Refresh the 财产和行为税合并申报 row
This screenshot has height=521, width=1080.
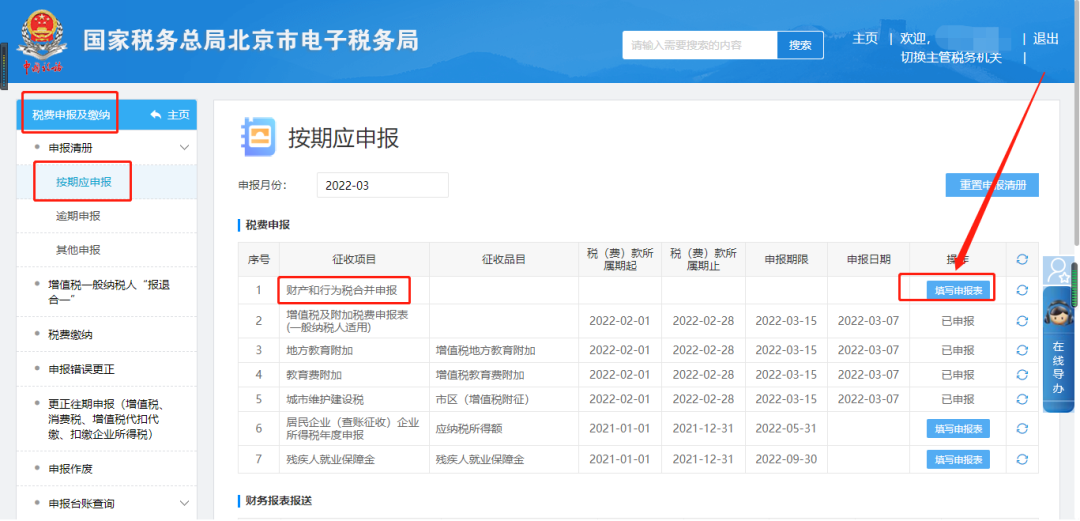coord(1022,290)
